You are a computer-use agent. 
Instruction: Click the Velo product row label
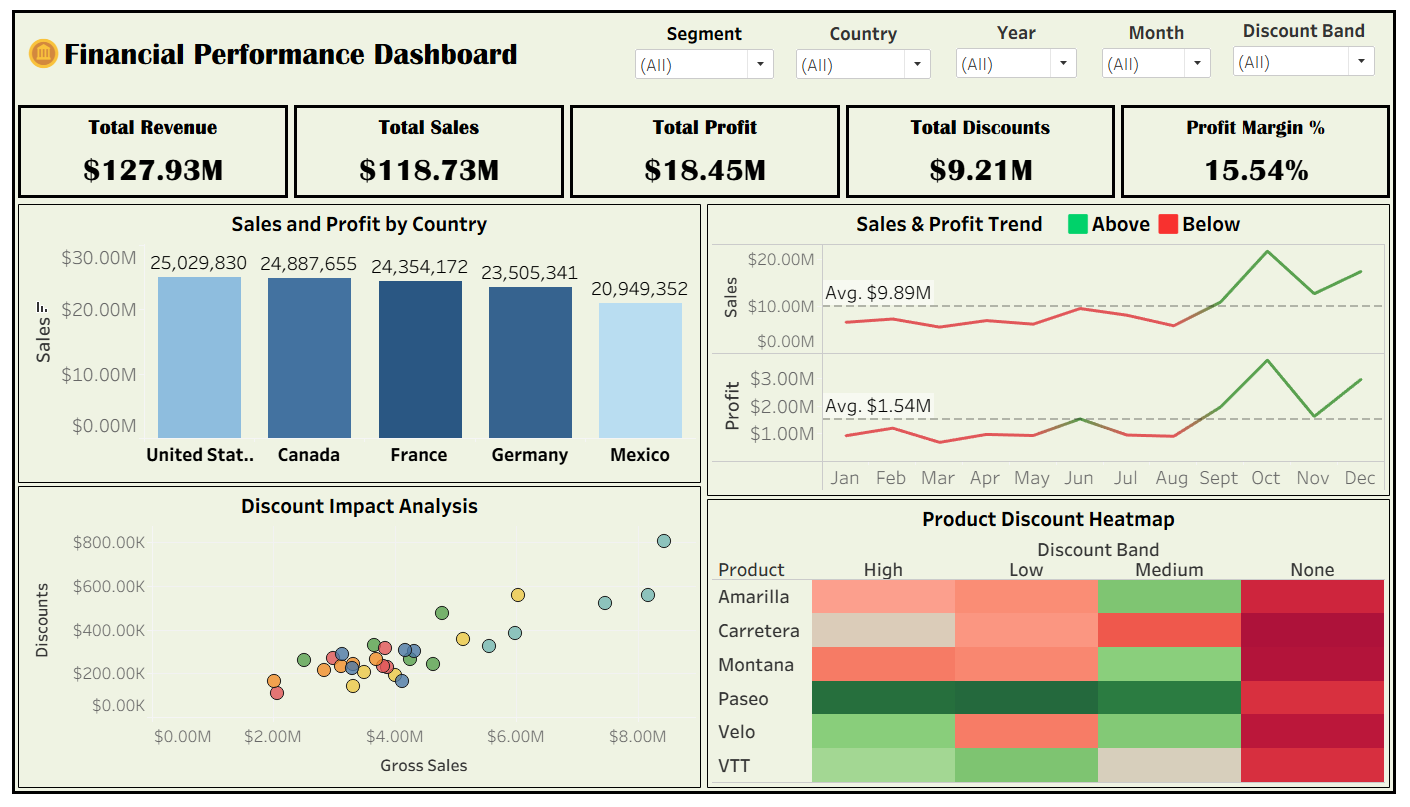(x=738, y=732)
